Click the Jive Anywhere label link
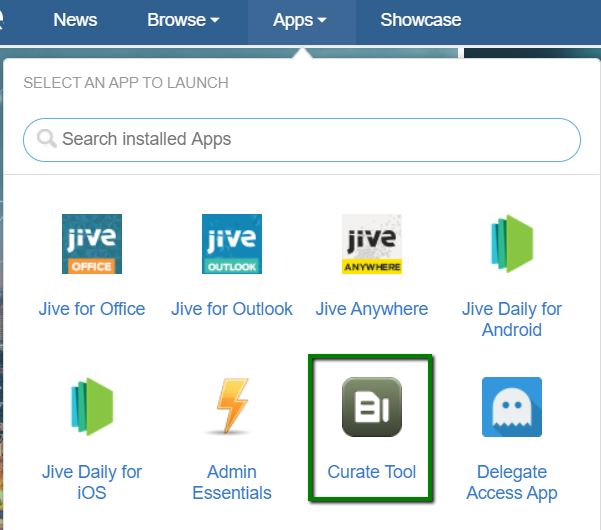Image resolution: width=601 pixels, height=530 pixels. point(372,309)
